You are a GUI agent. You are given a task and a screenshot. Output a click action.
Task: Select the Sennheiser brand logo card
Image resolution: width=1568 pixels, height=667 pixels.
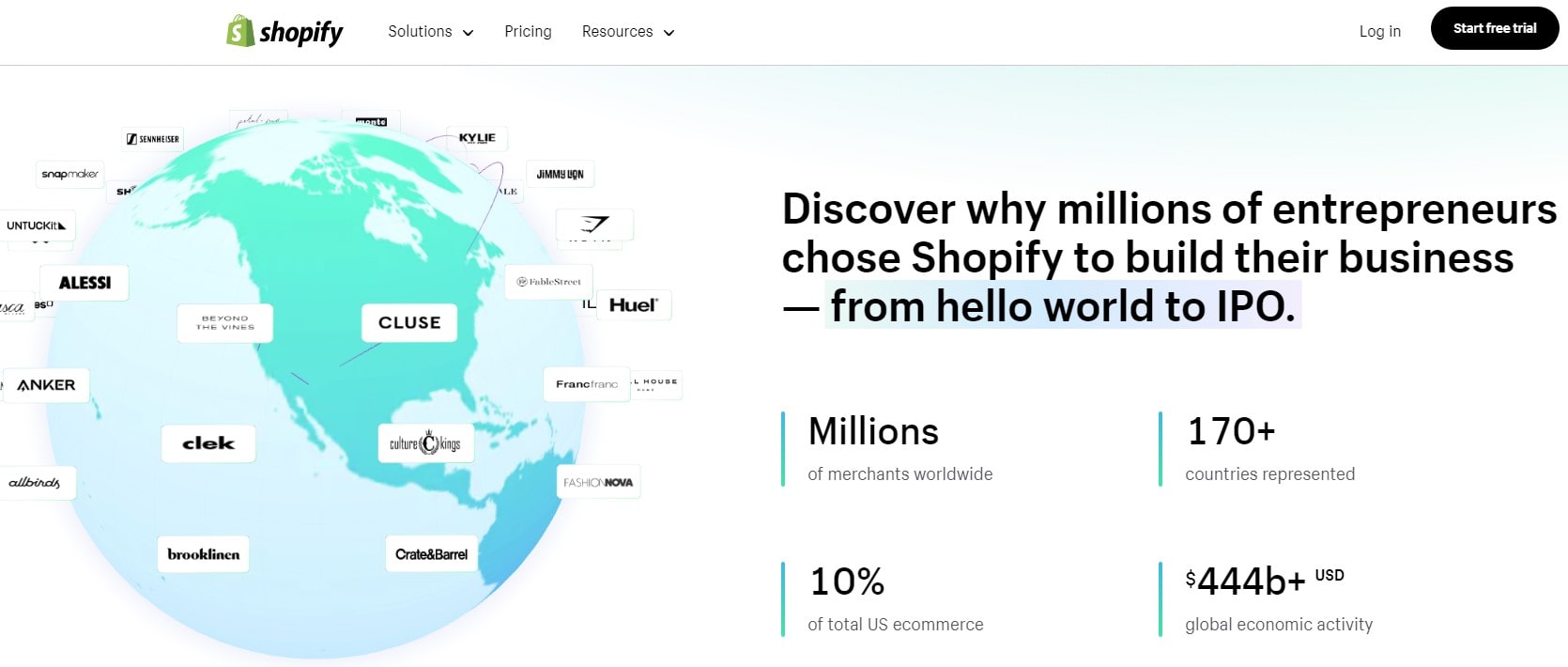pos(152,139)
